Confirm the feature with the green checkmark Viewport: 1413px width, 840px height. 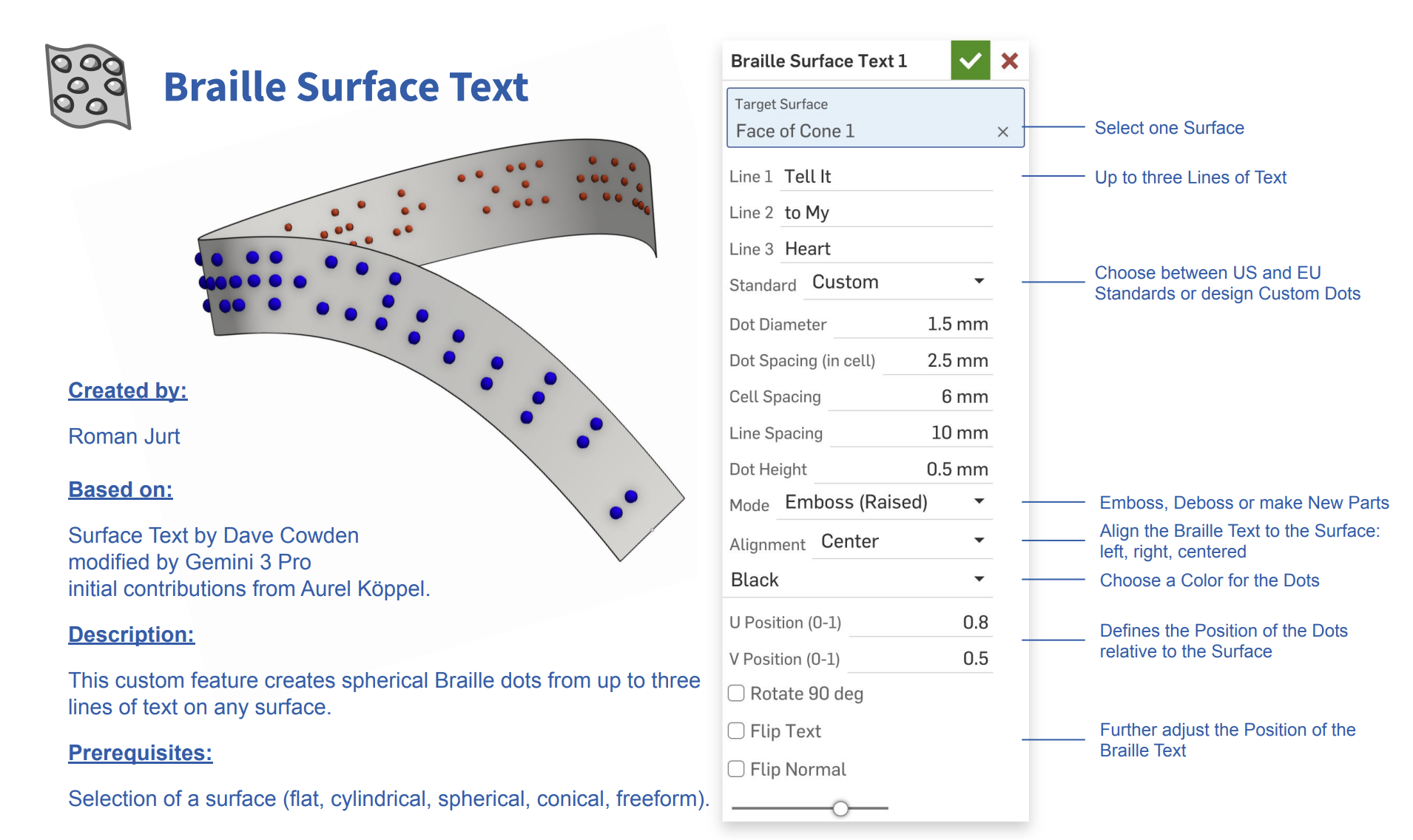point(970,61)
